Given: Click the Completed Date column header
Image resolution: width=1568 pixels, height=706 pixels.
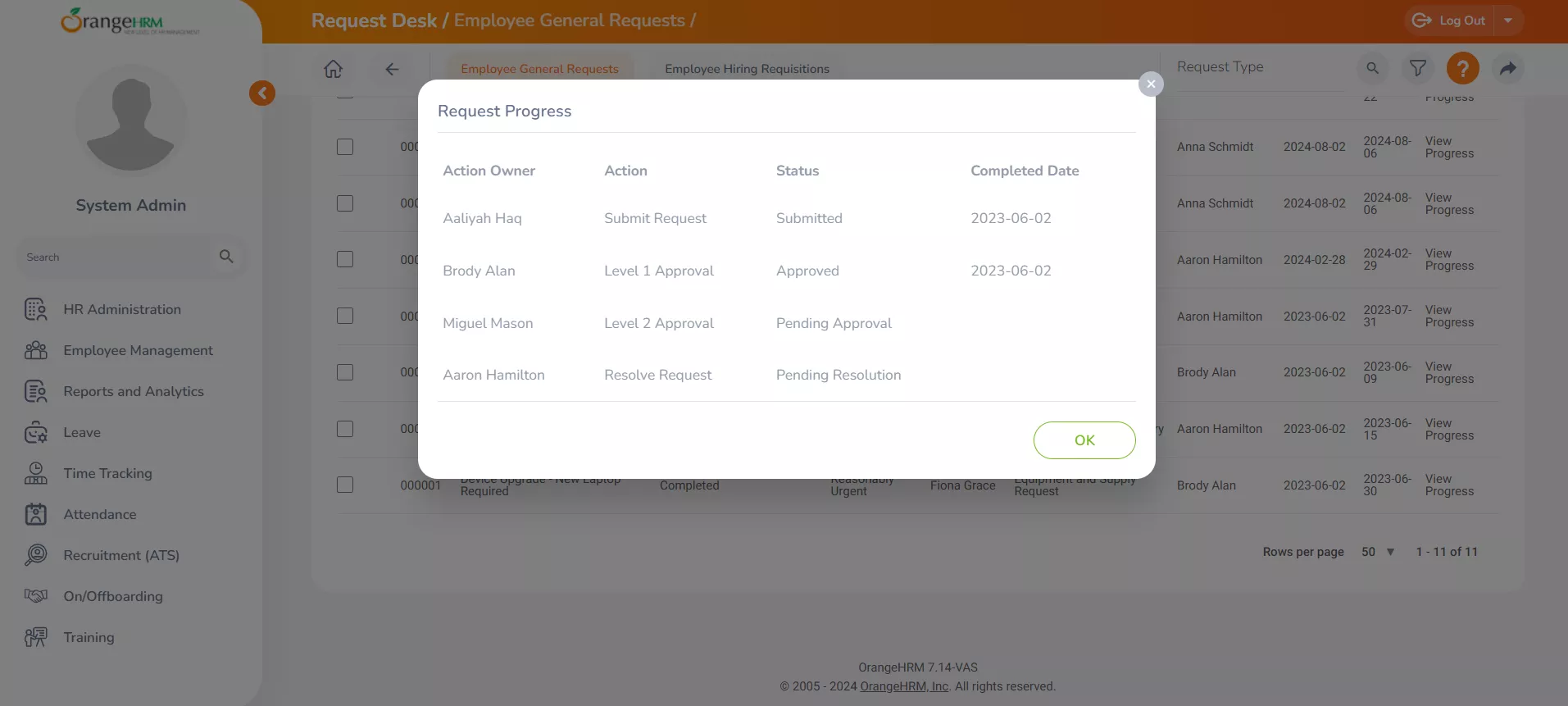Looking at the screenshot, I should 1025,171.
